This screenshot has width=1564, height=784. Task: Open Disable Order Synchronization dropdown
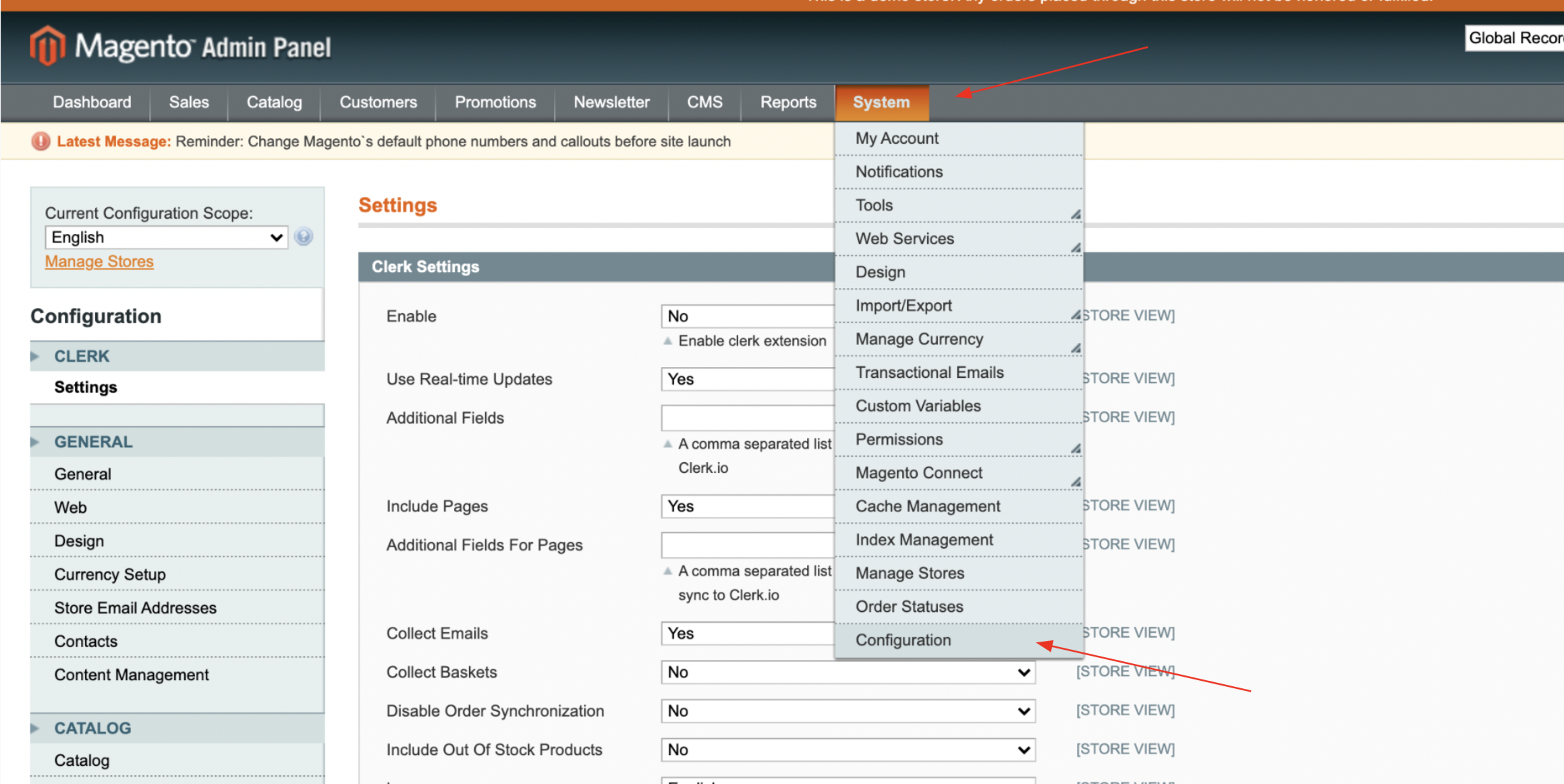847,711
